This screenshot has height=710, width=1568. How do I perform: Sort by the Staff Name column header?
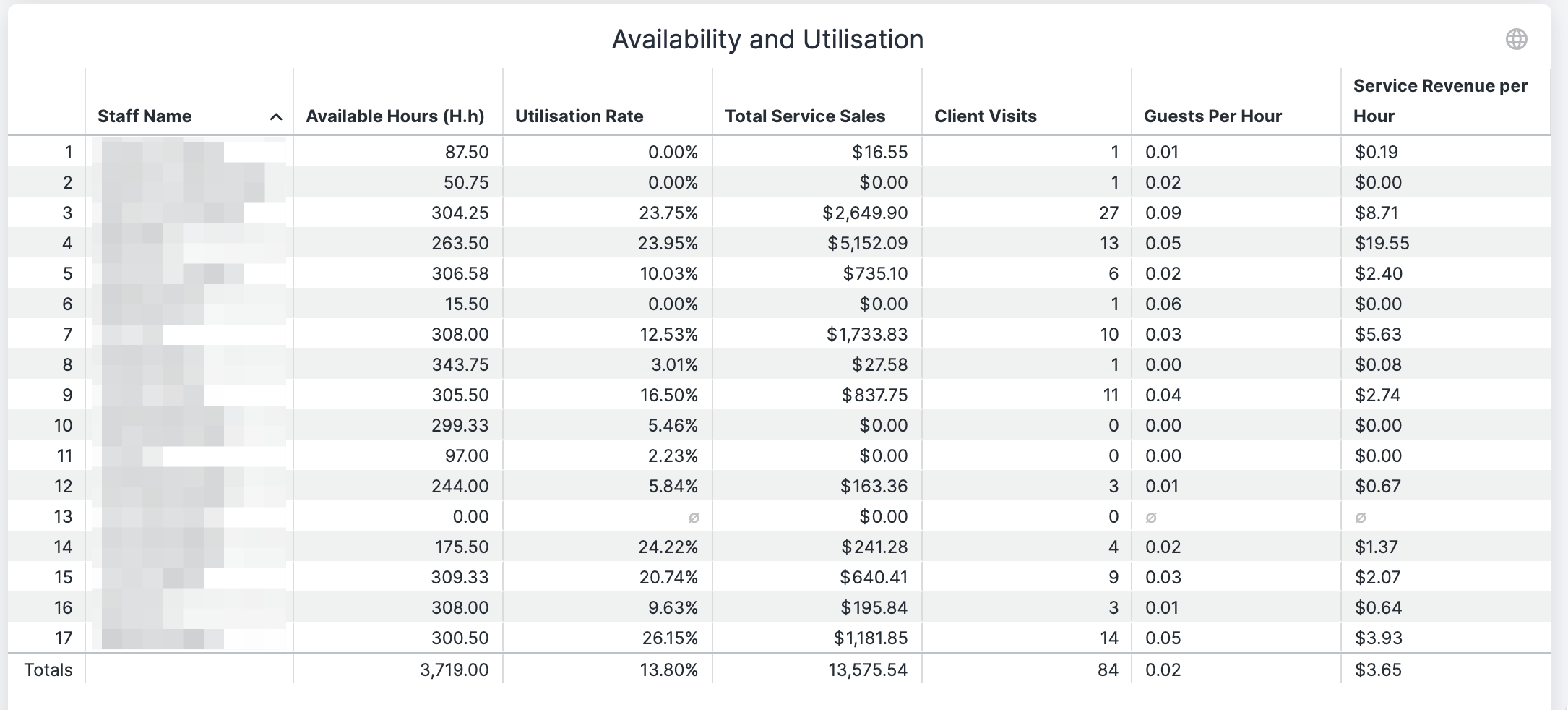click(145, 116)
